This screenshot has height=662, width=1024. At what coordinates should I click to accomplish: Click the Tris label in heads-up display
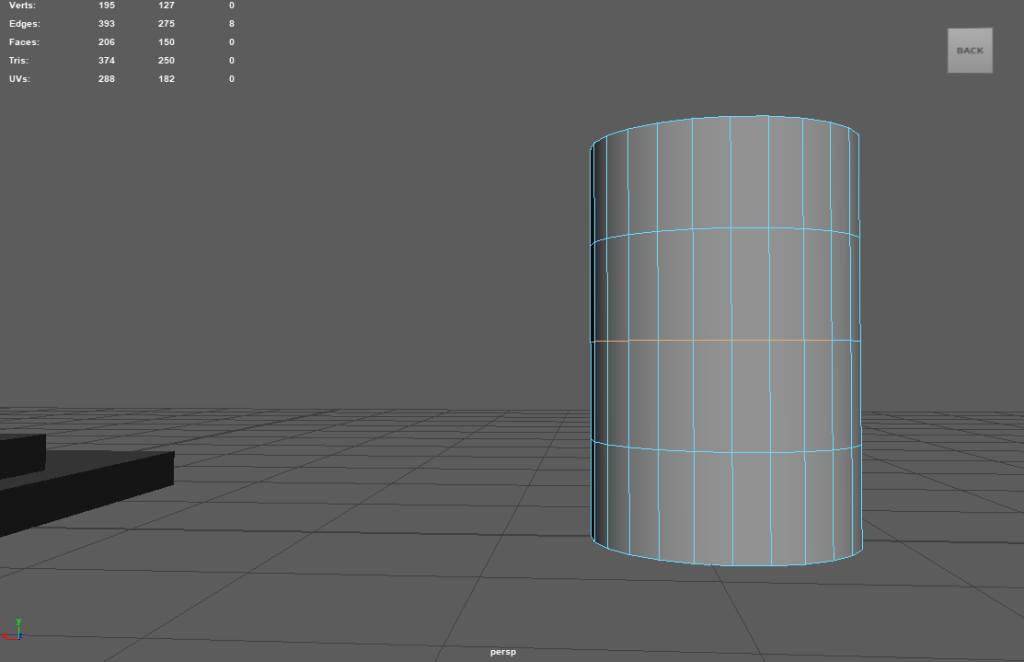19,60
